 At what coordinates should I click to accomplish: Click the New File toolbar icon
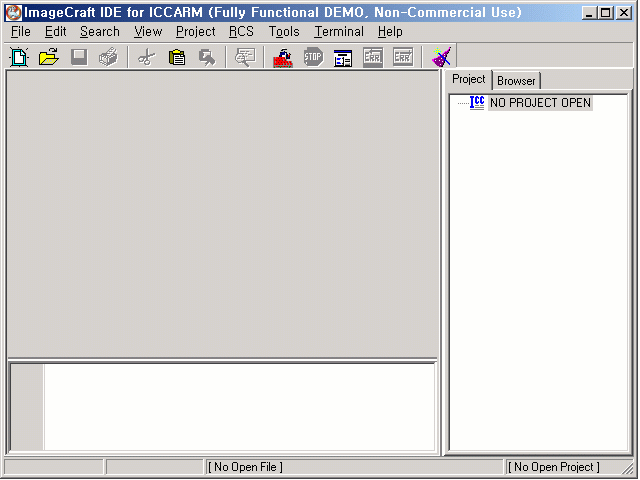click(19, 57)
